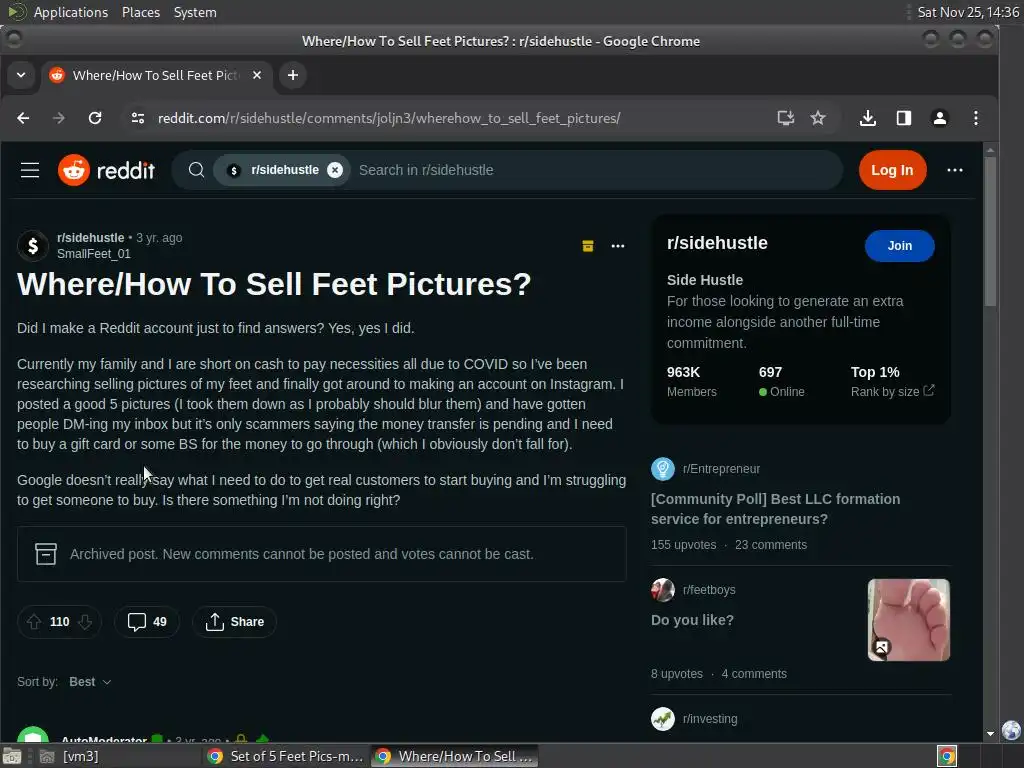The height and width of the screenshot is (768, 1024).
Task: Open the tab search dropdown arrow
Action: click(x=21, y=75)
